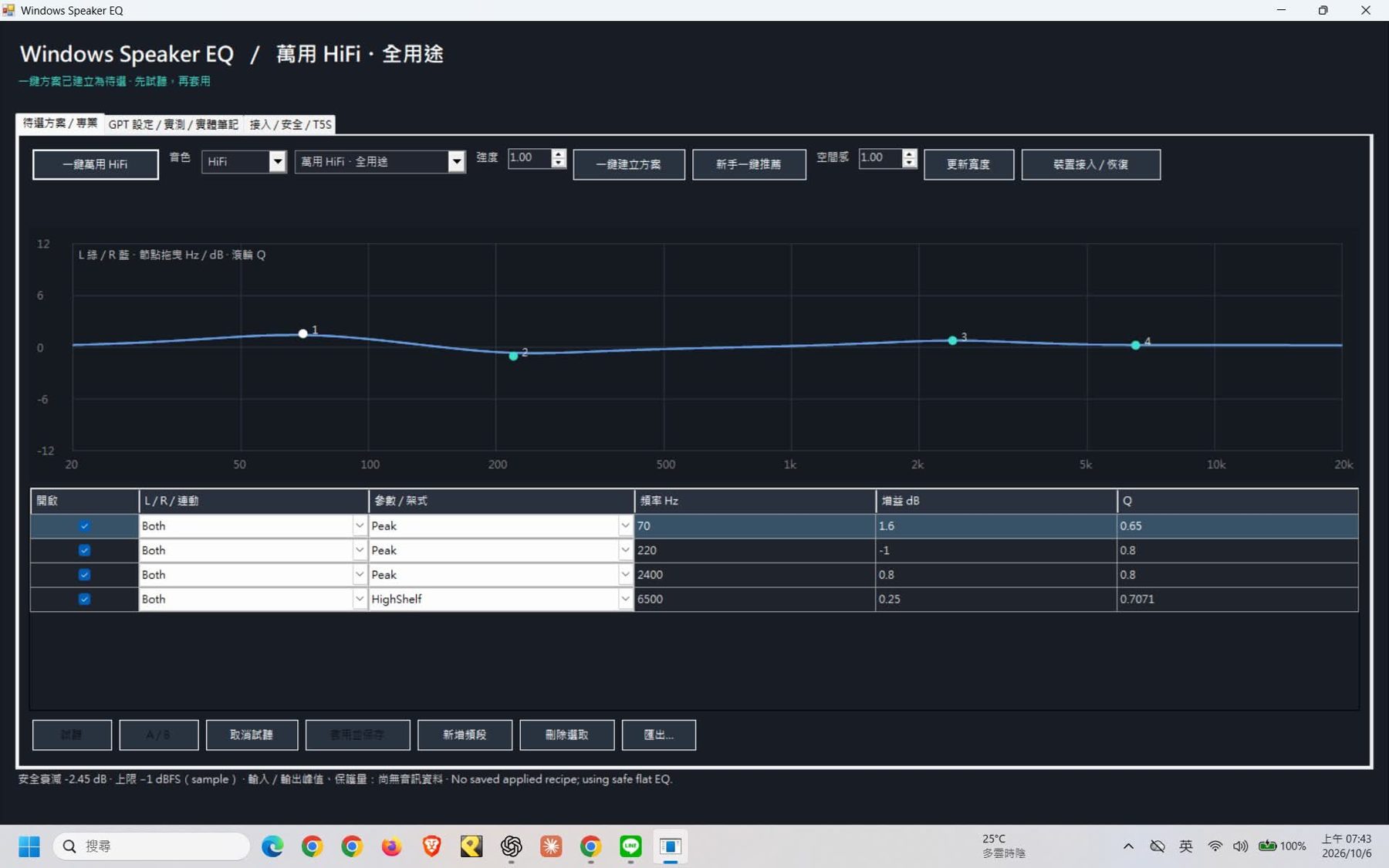
Task: Open the volume icon in the system tray
Action: point(1240,846)
